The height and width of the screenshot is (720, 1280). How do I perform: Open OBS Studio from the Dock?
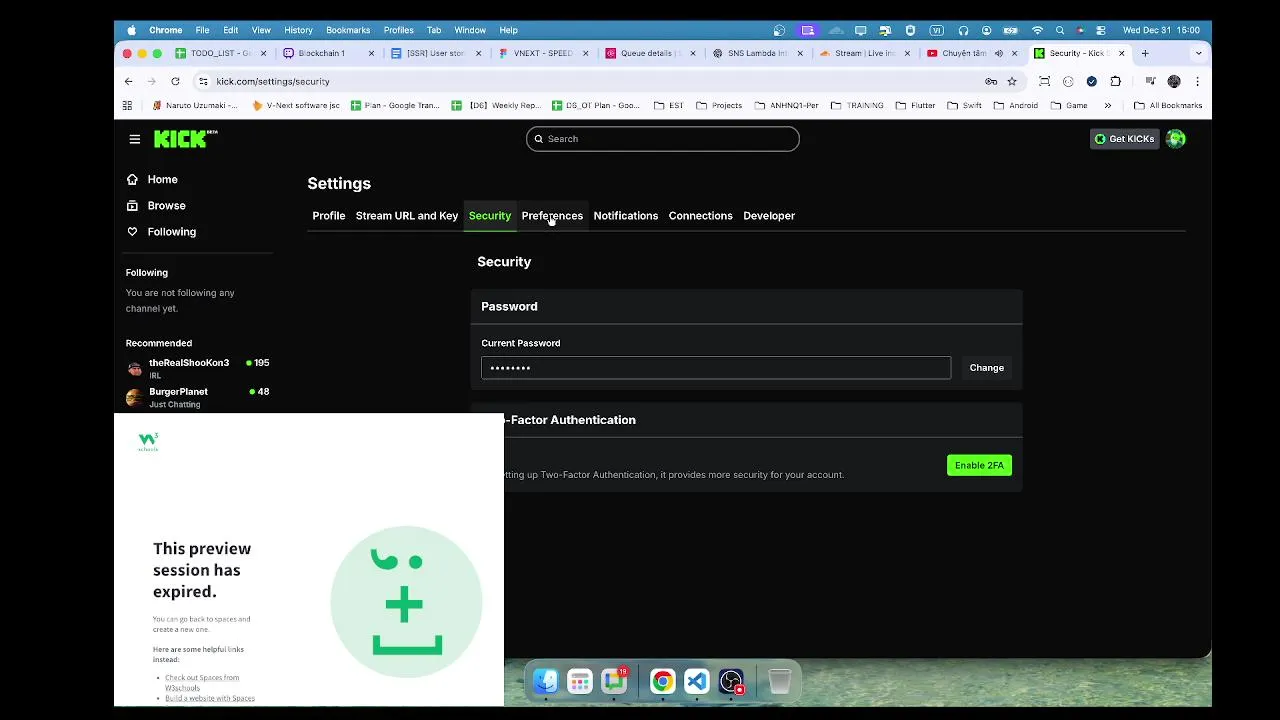(732, 682)
